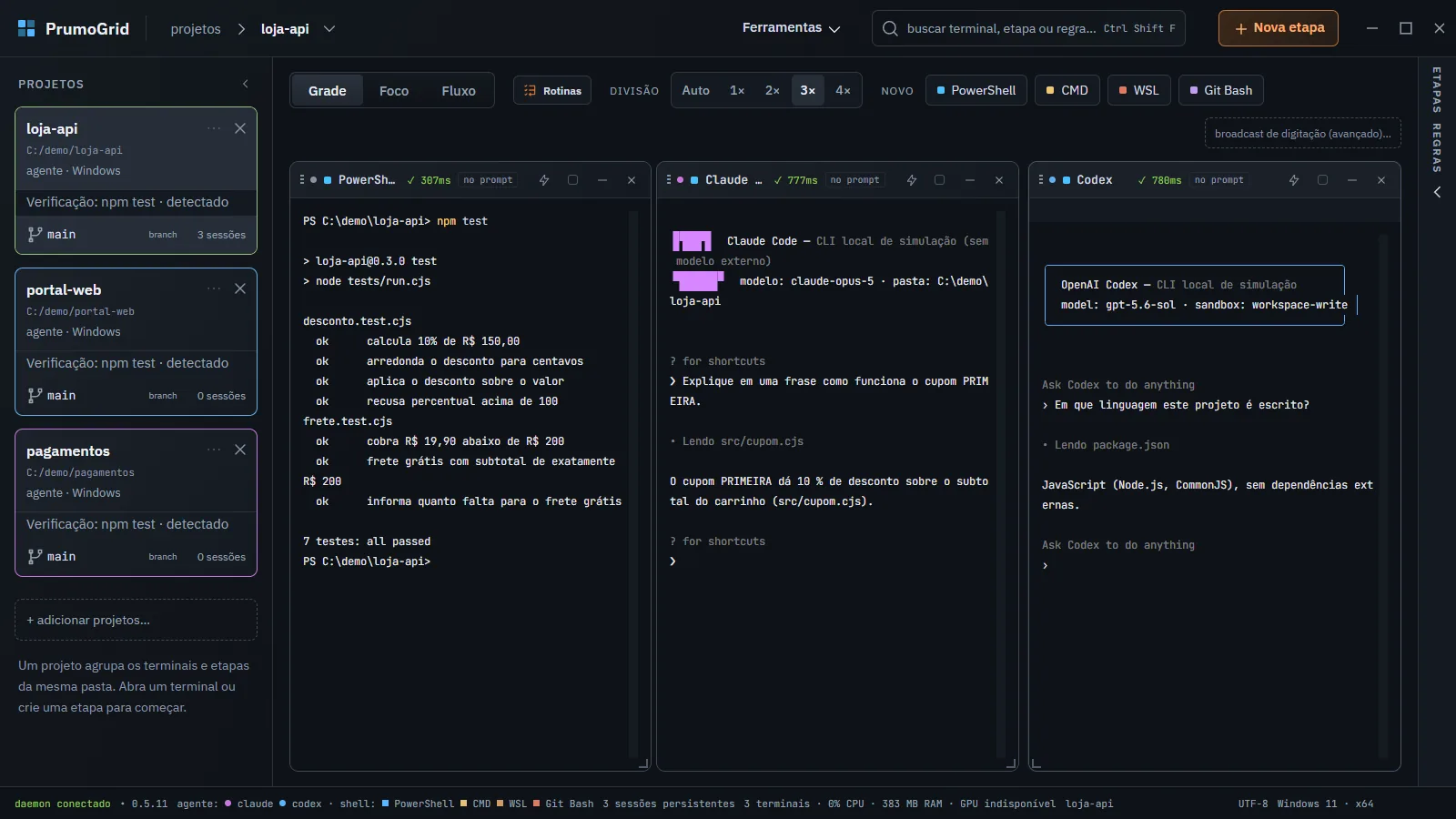Click the PowerShell pane resize corner
The image size is (1456, 819).
[x=643, y=763]
